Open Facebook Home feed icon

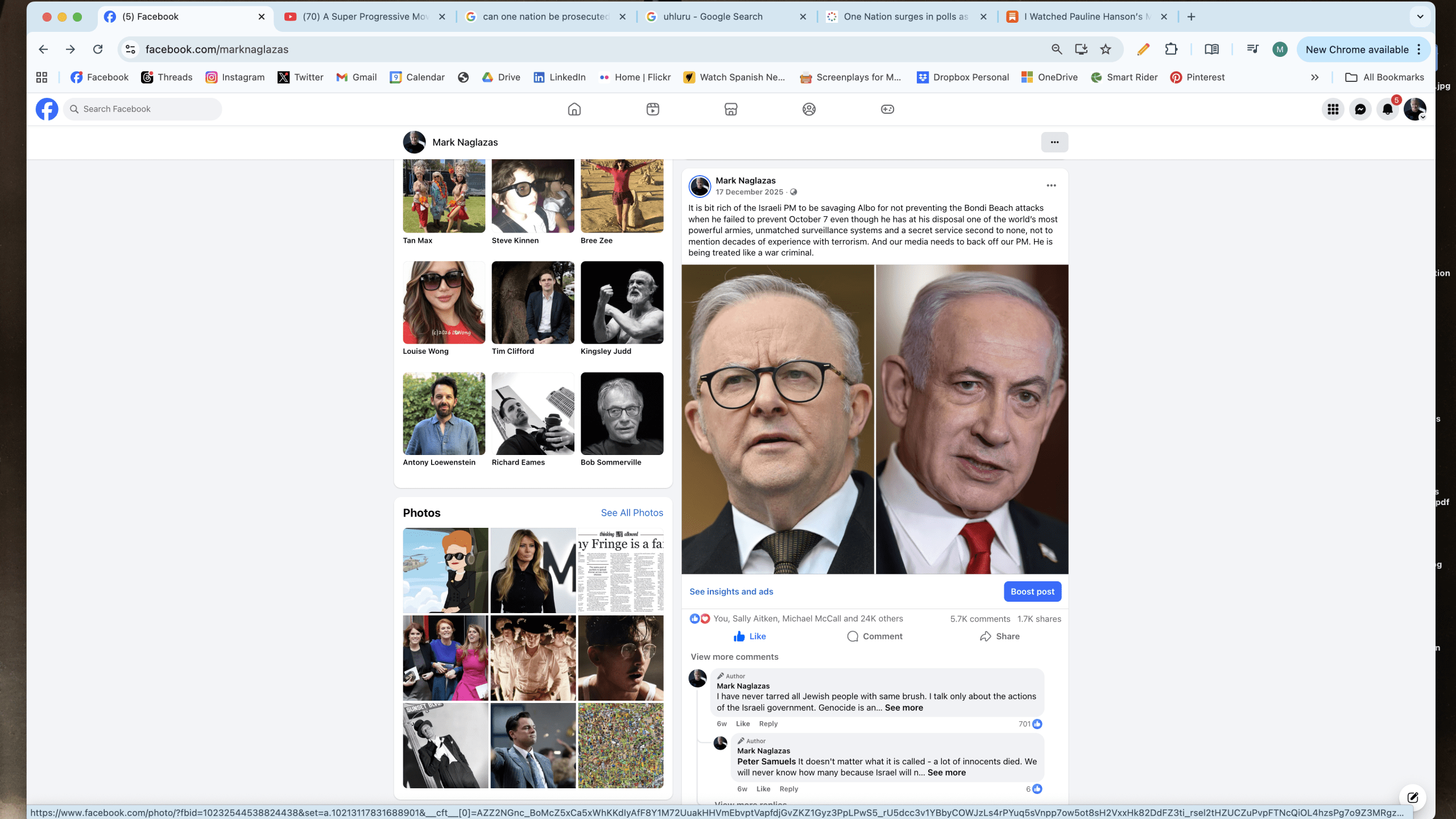tap(574, 109)
